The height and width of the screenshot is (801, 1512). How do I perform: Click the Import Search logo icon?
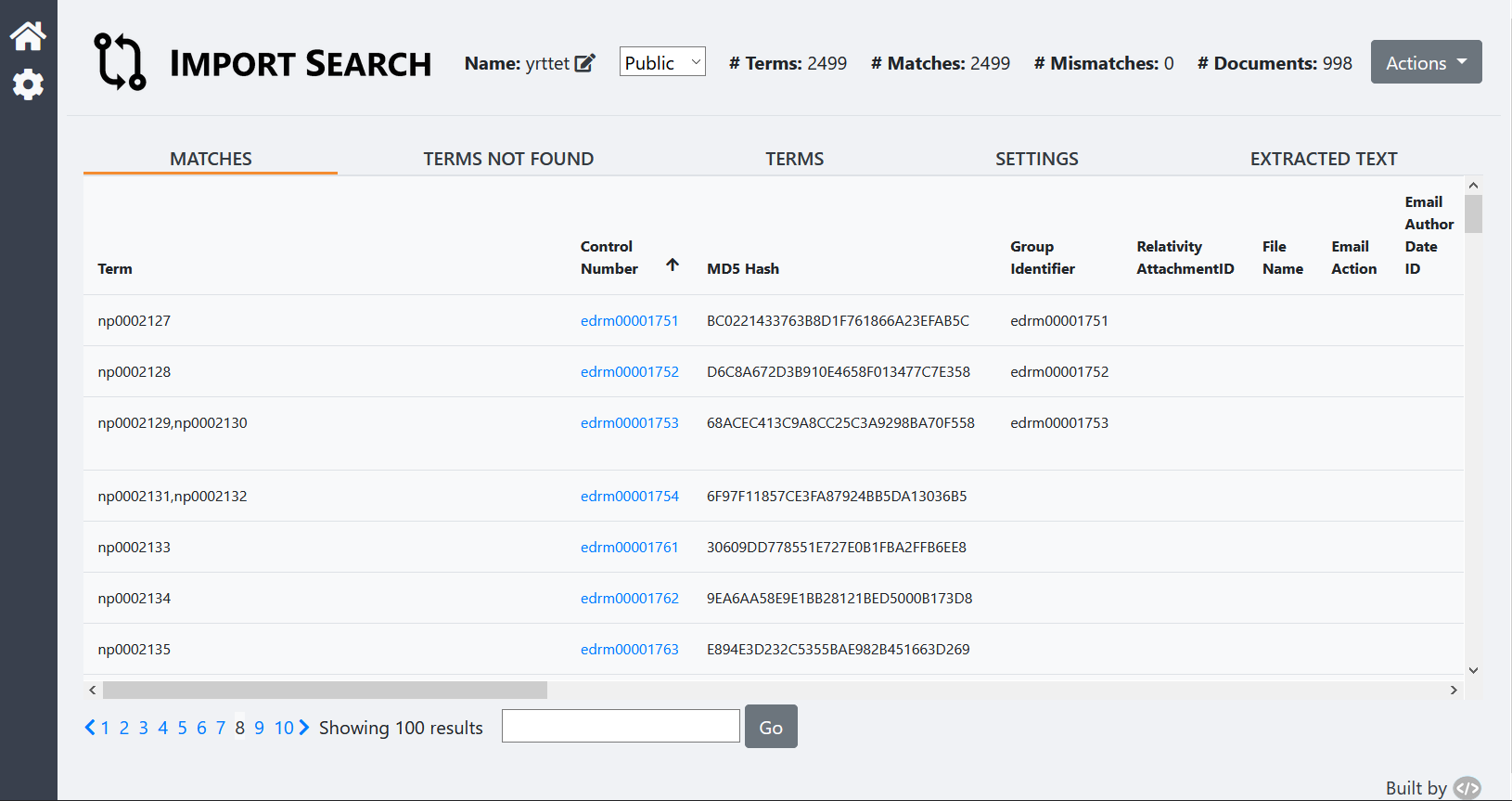point(120,62)
